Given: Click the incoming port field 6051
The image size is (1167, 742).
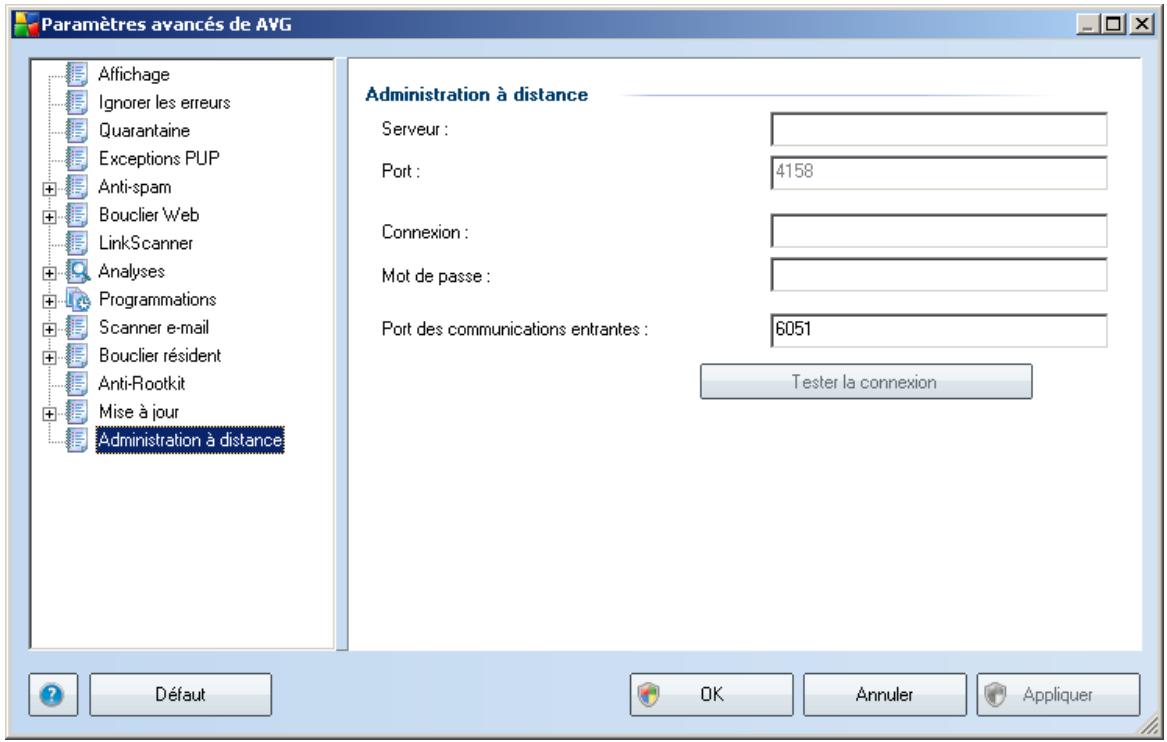Looking at the screenshot, I should pos(939,330).
